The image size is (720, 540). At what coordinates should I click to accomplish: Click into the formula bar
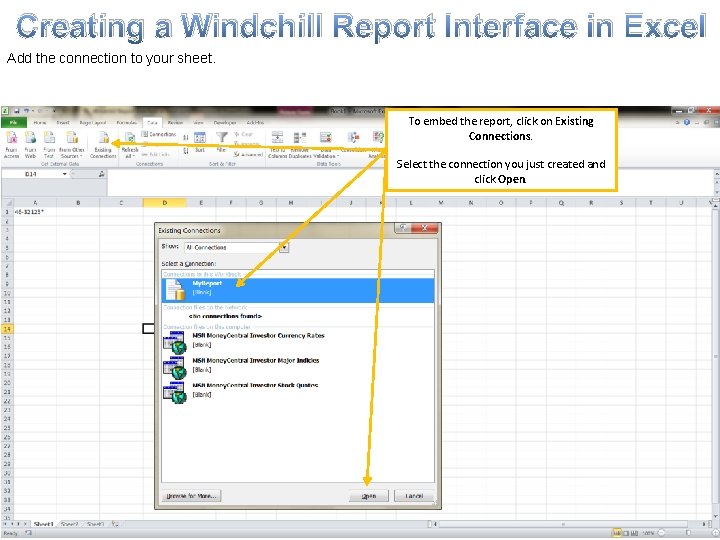(x=409, y=182)
